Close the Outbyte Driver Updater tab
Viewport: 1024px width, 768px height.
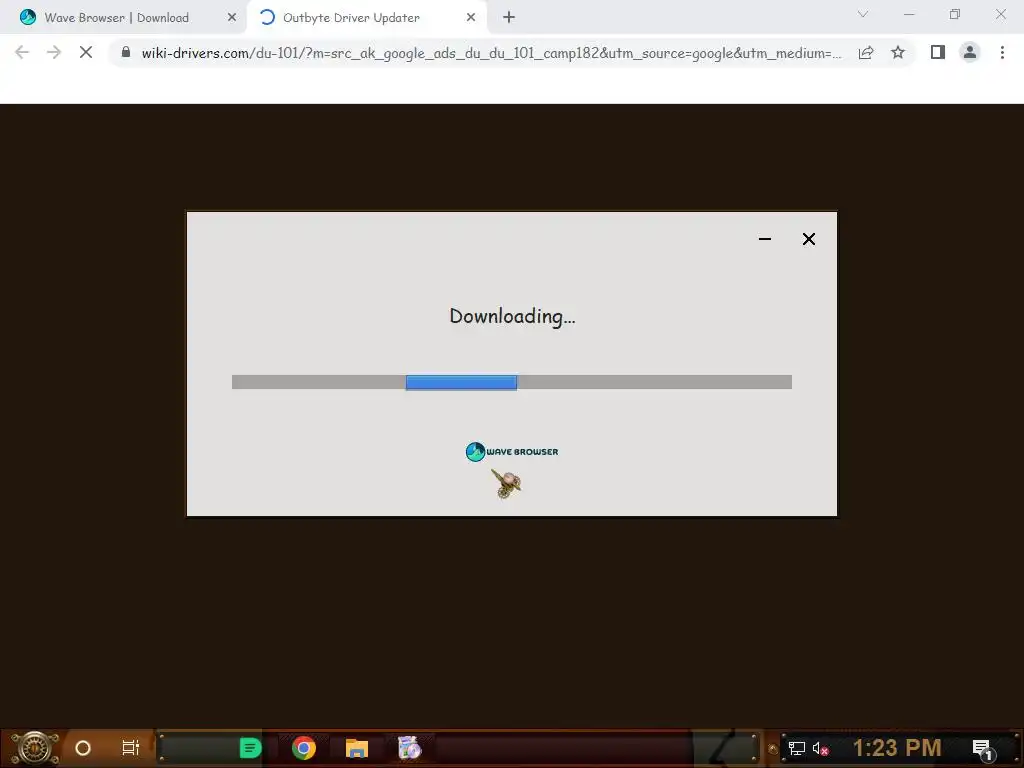pos(471,18)
